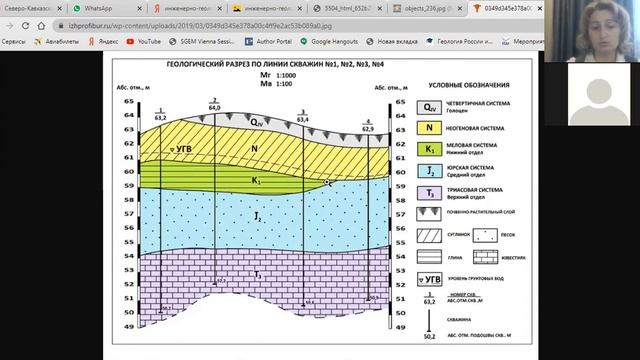The height and width of the screenshot is (360, 640).
Task: Close the active 0349d345e378a0 tab
Action: click(x=540, y=8)
